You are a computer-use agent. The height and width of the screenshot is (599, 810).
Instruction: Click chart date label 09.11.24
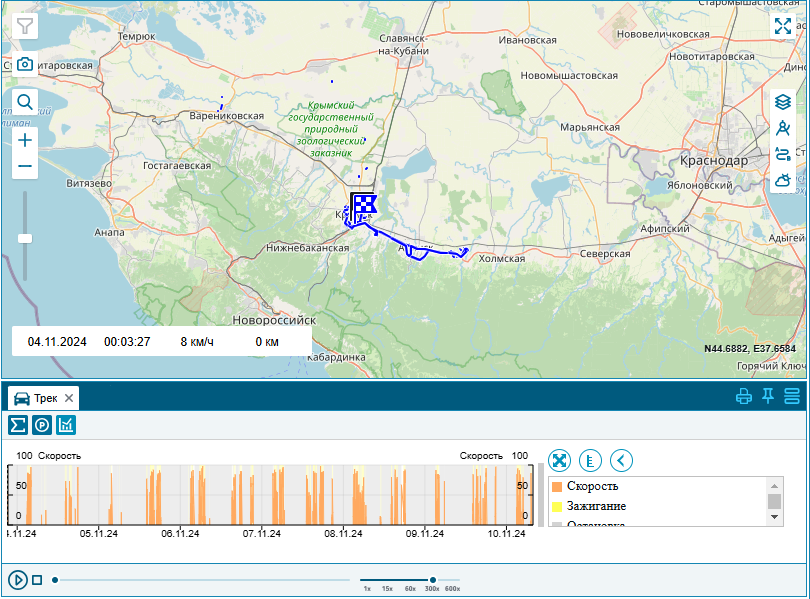(425, 534)
